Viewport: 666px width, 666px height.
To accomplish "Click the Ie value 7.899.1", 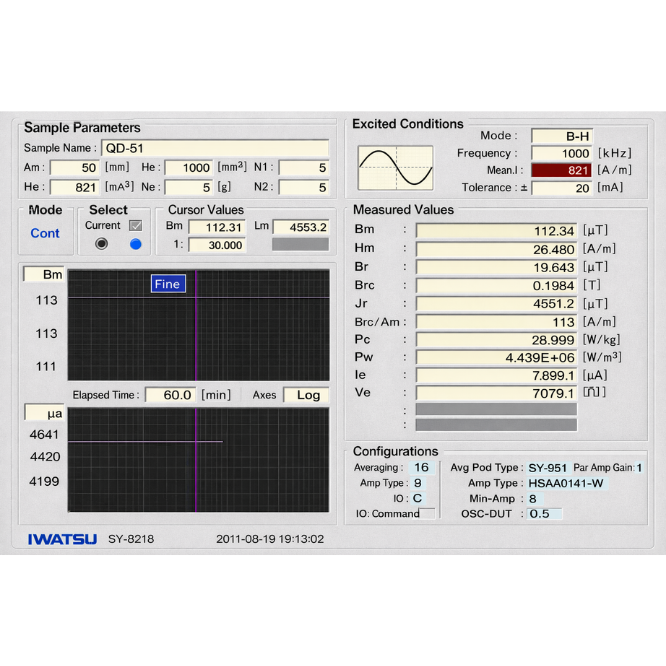I will (x=496, y=375).
